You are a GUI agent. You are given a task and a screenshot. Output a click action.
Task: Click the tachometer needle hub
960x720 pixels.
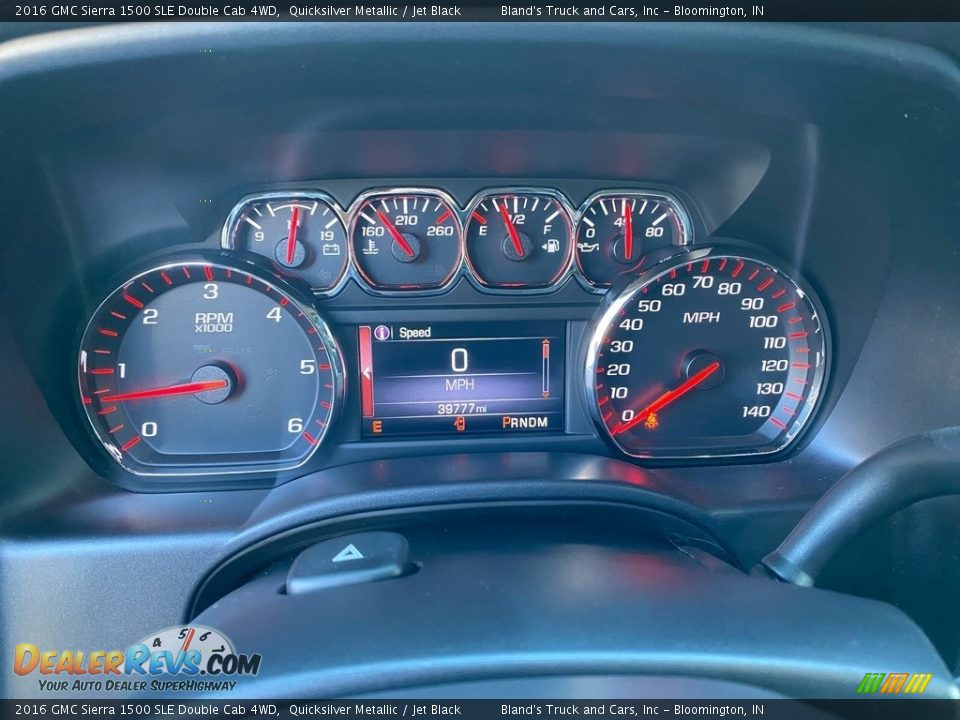pyautogui.click(x=213, y=384)
